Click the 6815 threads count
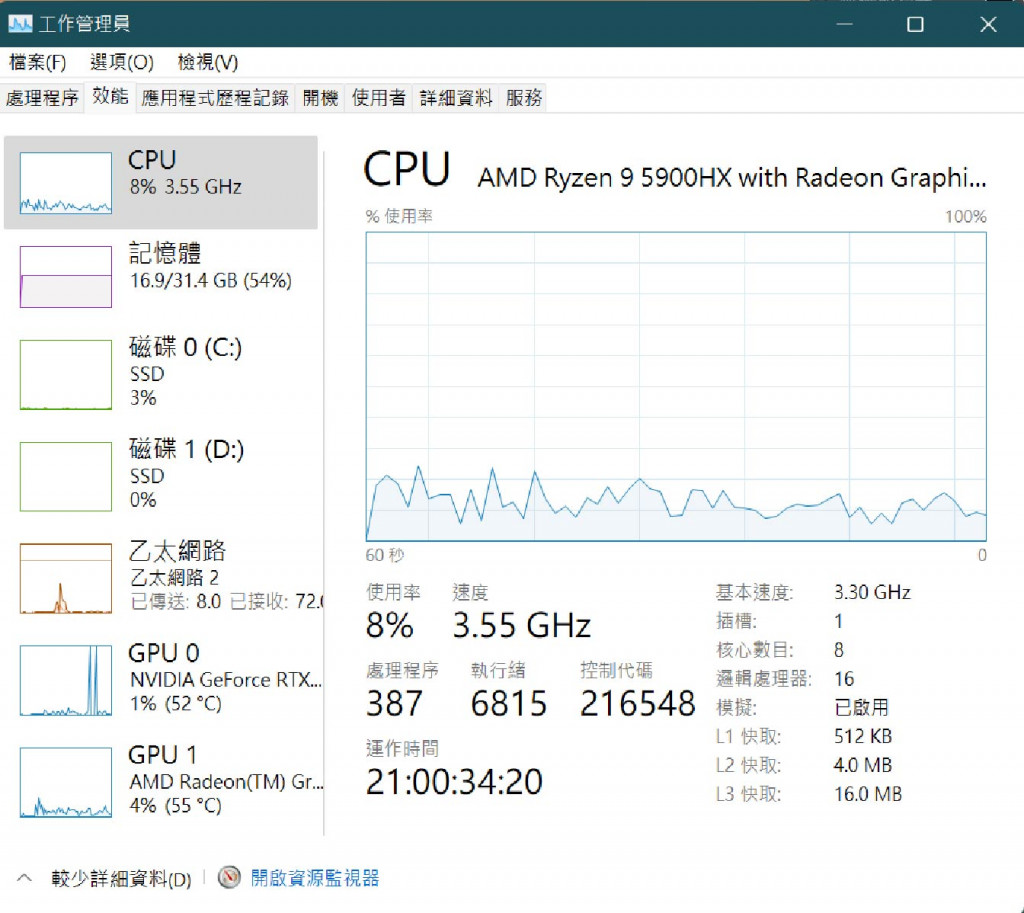This screenshot has width=1024, height=913. [x=509, y=704]
